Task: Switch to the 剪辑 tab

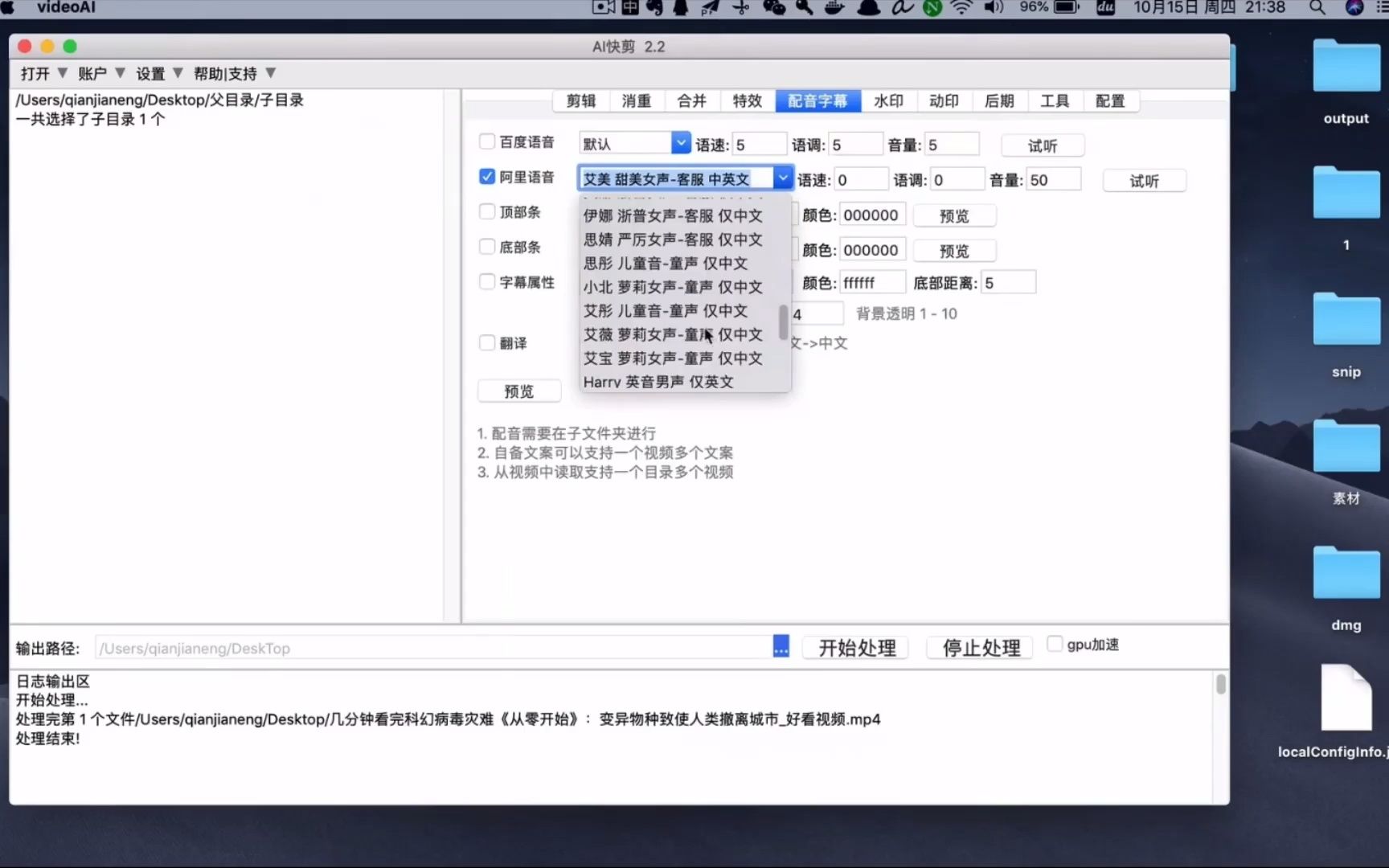Action: pyautogui.click(x=580, y=101)
